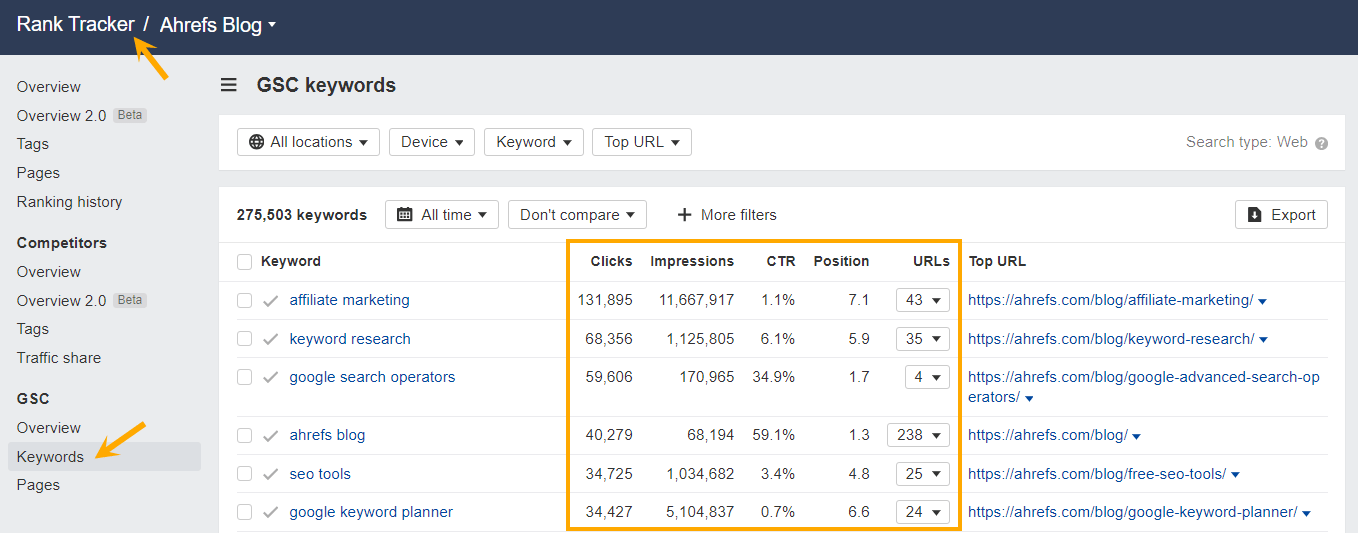Expand the 238 URLs dropdown for ahrefs blog
The image size is (1358, 533).
pos(918,435)
